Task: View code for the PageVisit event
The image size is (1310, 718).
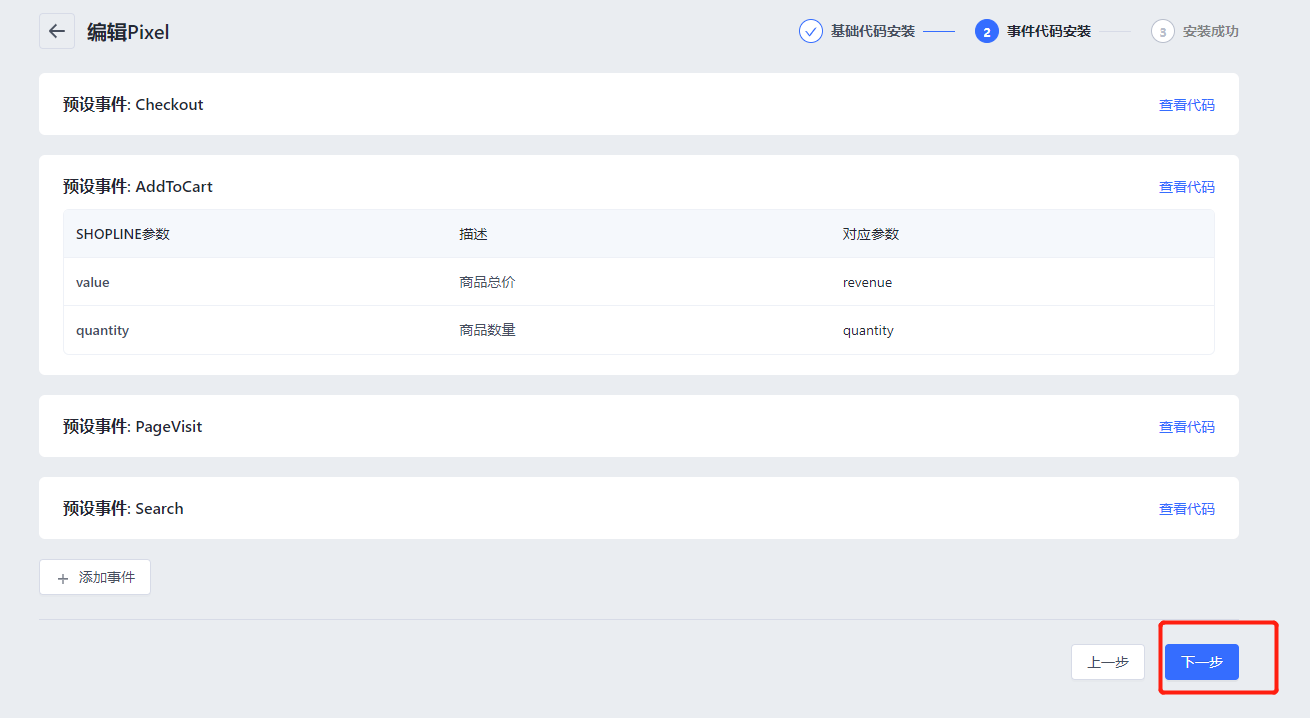Action: click(x=1186, y=427)
